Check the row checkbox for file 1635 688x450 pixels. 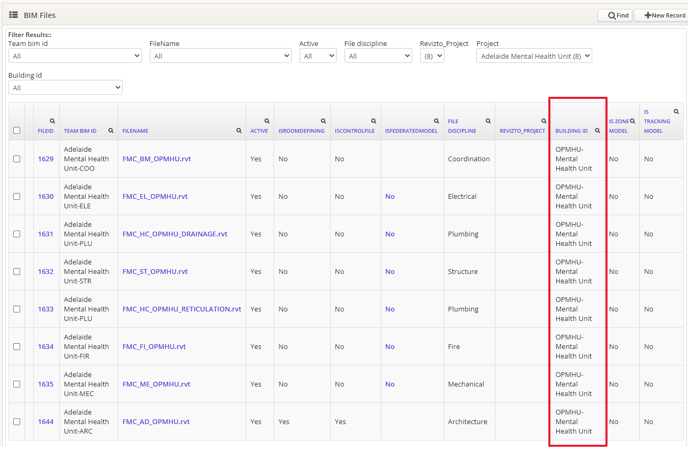[17, 384]
